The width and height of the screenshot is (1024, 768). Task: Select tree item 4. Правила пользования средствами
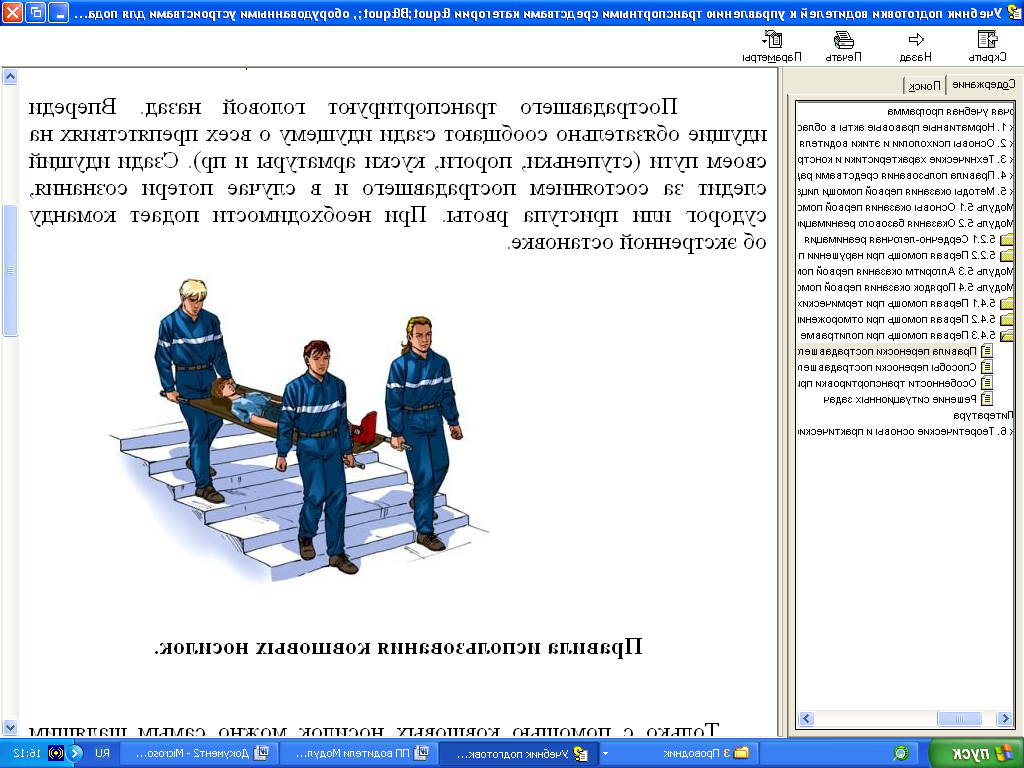[905, 175]
